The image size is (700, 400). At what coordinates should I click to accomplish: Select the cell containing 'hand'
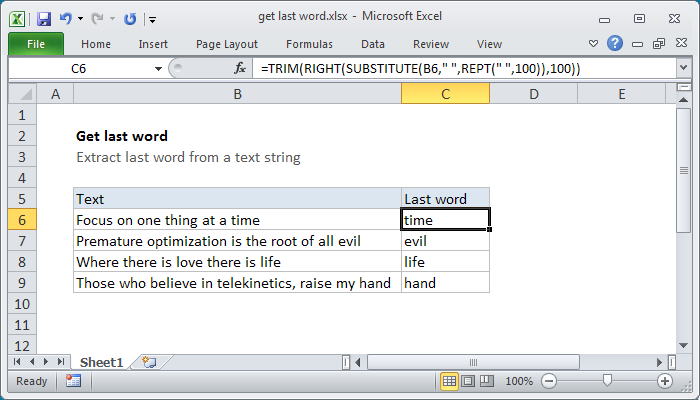click(445, 283)
